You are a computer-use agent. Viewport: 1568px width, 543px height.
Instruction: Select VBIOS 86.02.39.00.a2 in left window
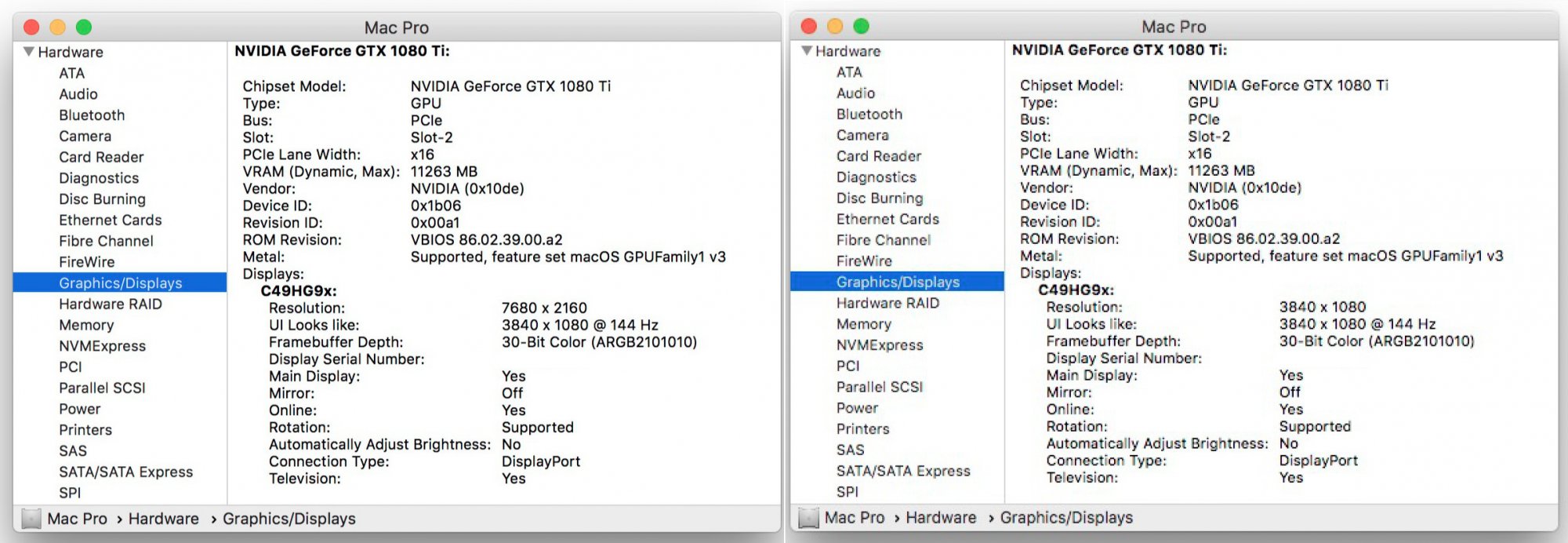[x=487, y=240]
